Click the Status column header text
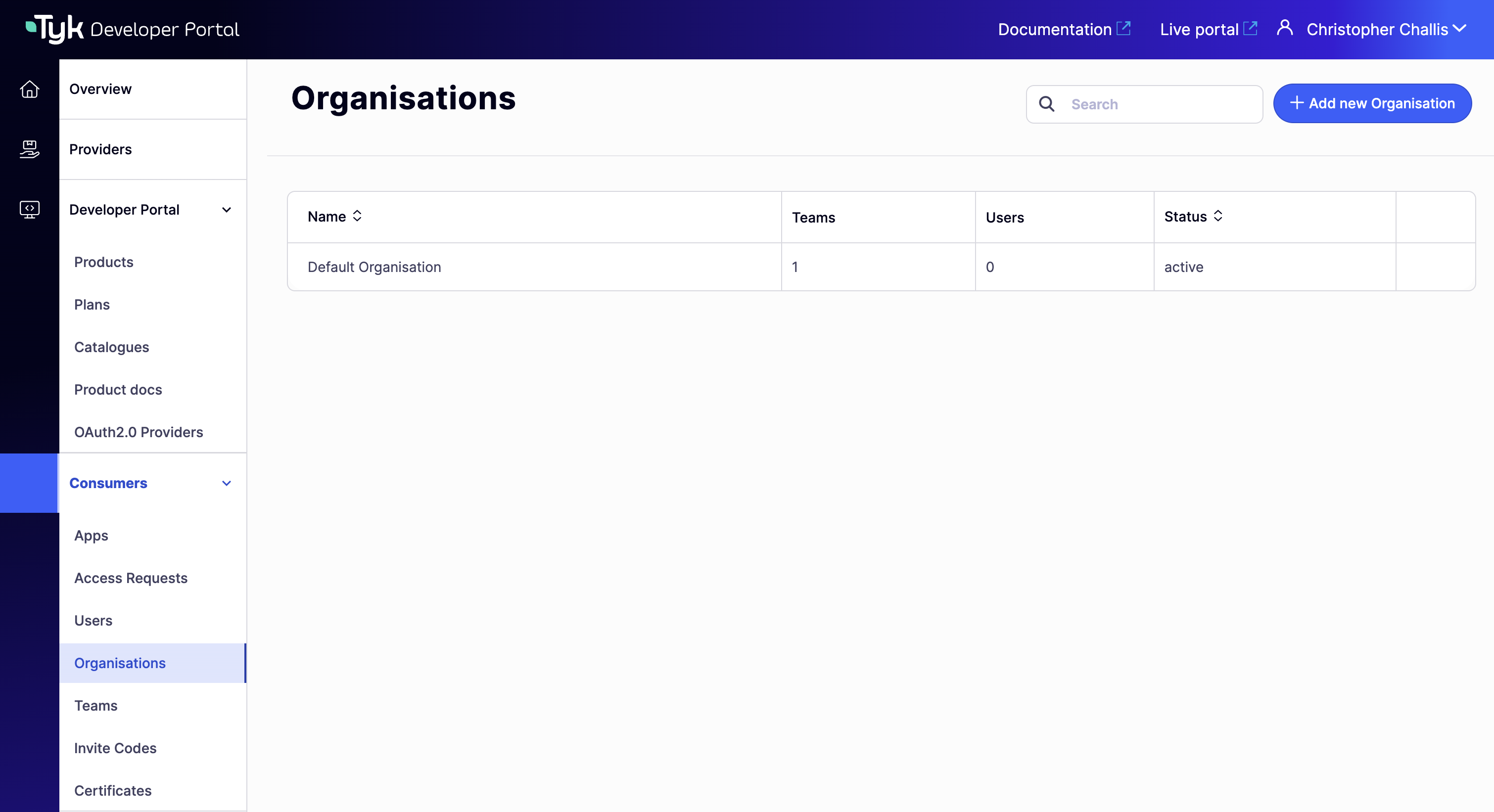The height and width of the screenshot is (812, 1494). (1185, 217)
